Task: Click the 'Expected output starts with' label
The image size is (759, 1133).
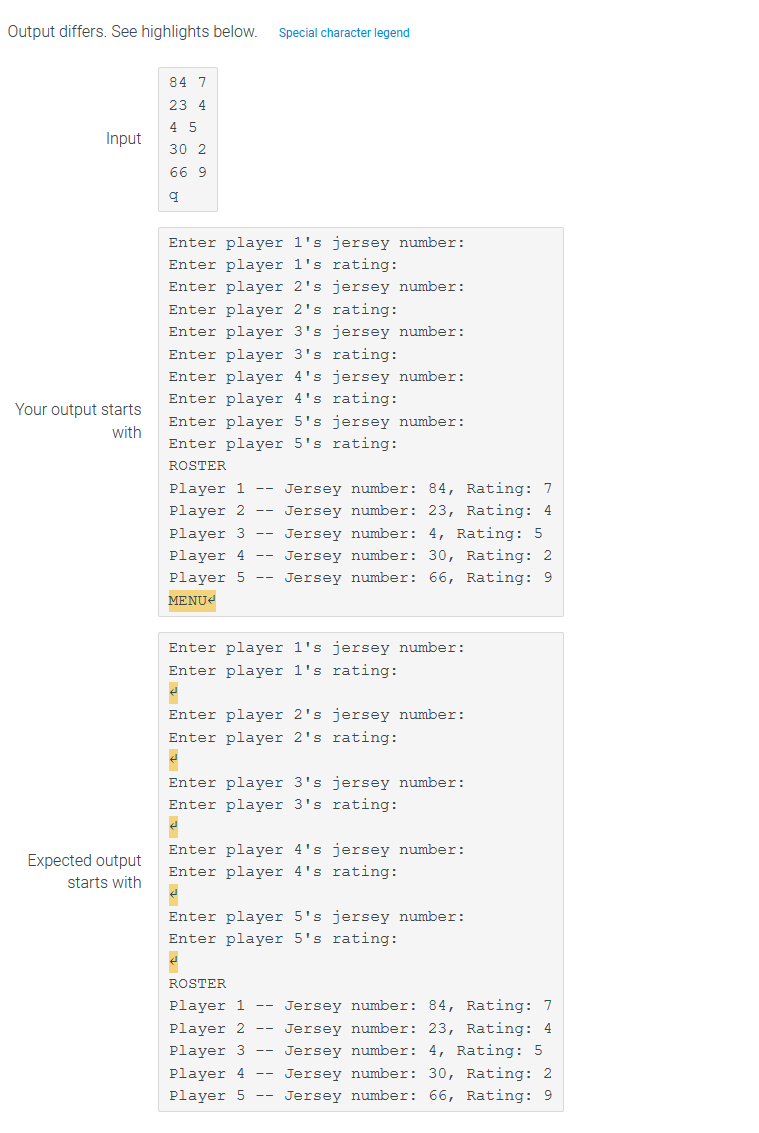Action: [85, 871]
